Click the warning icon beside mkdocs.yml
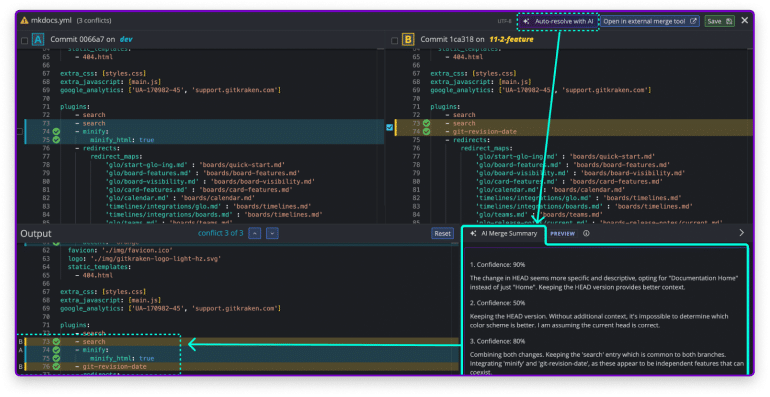Screen dimensions: 770x397 (x=24, y=21)
